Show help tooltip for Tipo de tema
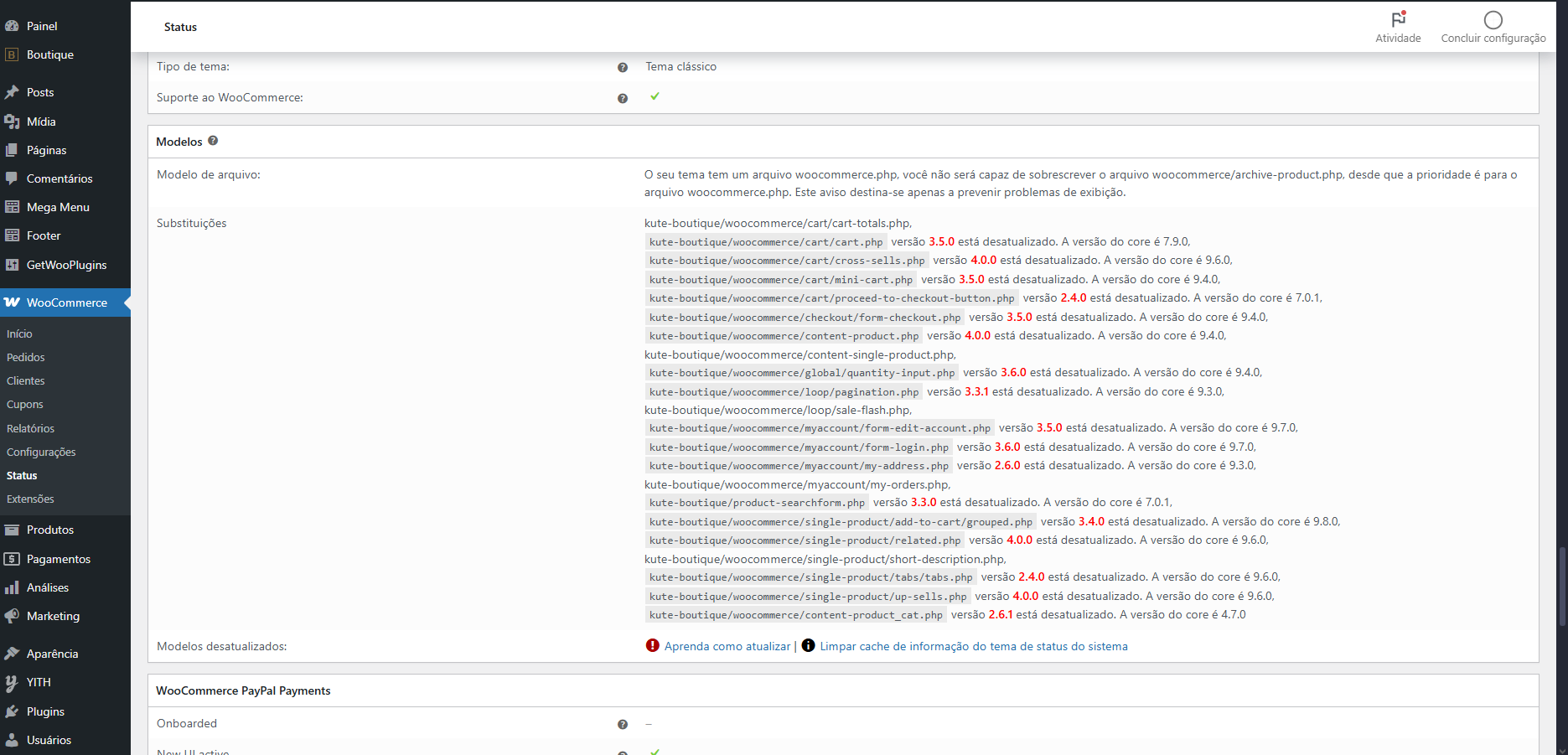The height and width of the screenshot is (755, 1568). click(623, 68)
